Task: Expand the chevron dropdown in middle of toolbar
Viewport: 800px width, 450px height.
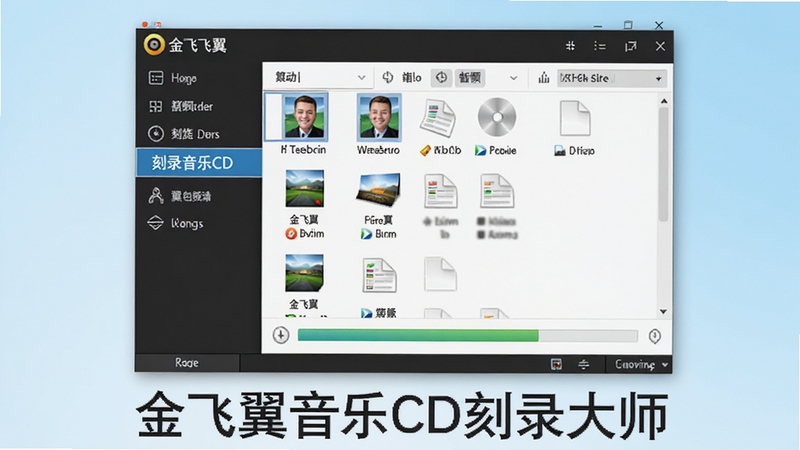Action: coord(513,78)
